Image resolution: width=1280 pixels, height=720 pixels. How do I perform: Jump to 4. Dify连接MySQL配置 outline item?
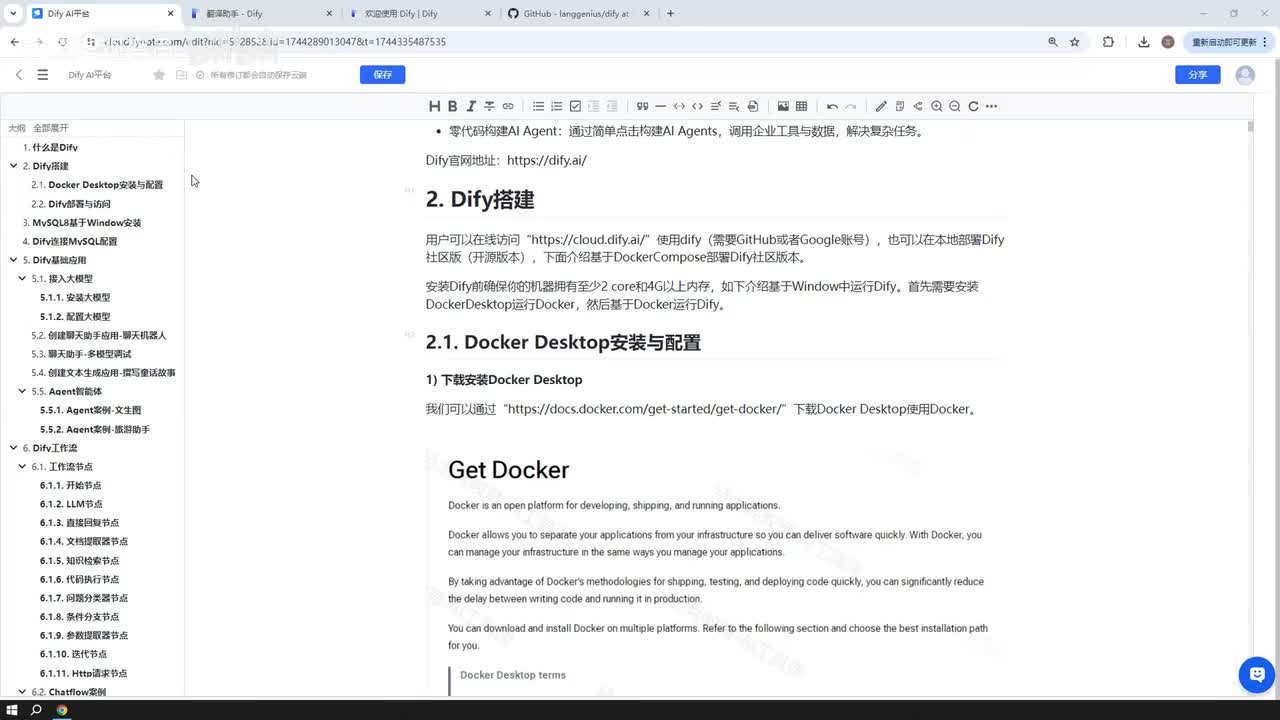pyautogui.click(x=70, y=241)
